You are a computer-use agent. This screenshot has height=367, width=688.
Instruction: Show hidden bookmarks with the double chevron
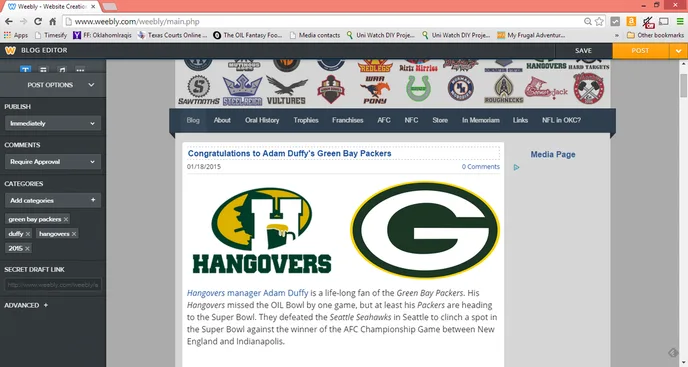(x=616, y=35)
